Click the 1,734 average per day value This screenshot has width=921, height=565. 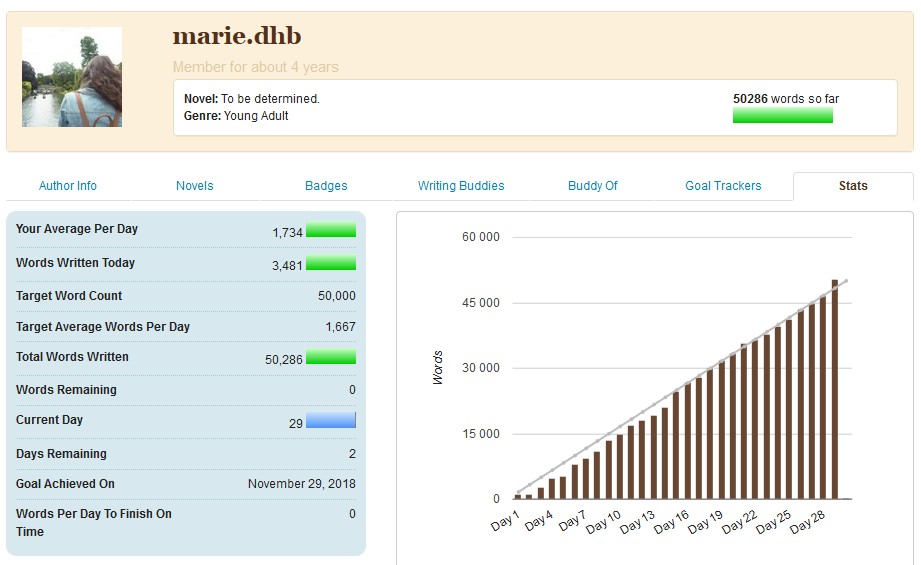click(x=287, y=233)
